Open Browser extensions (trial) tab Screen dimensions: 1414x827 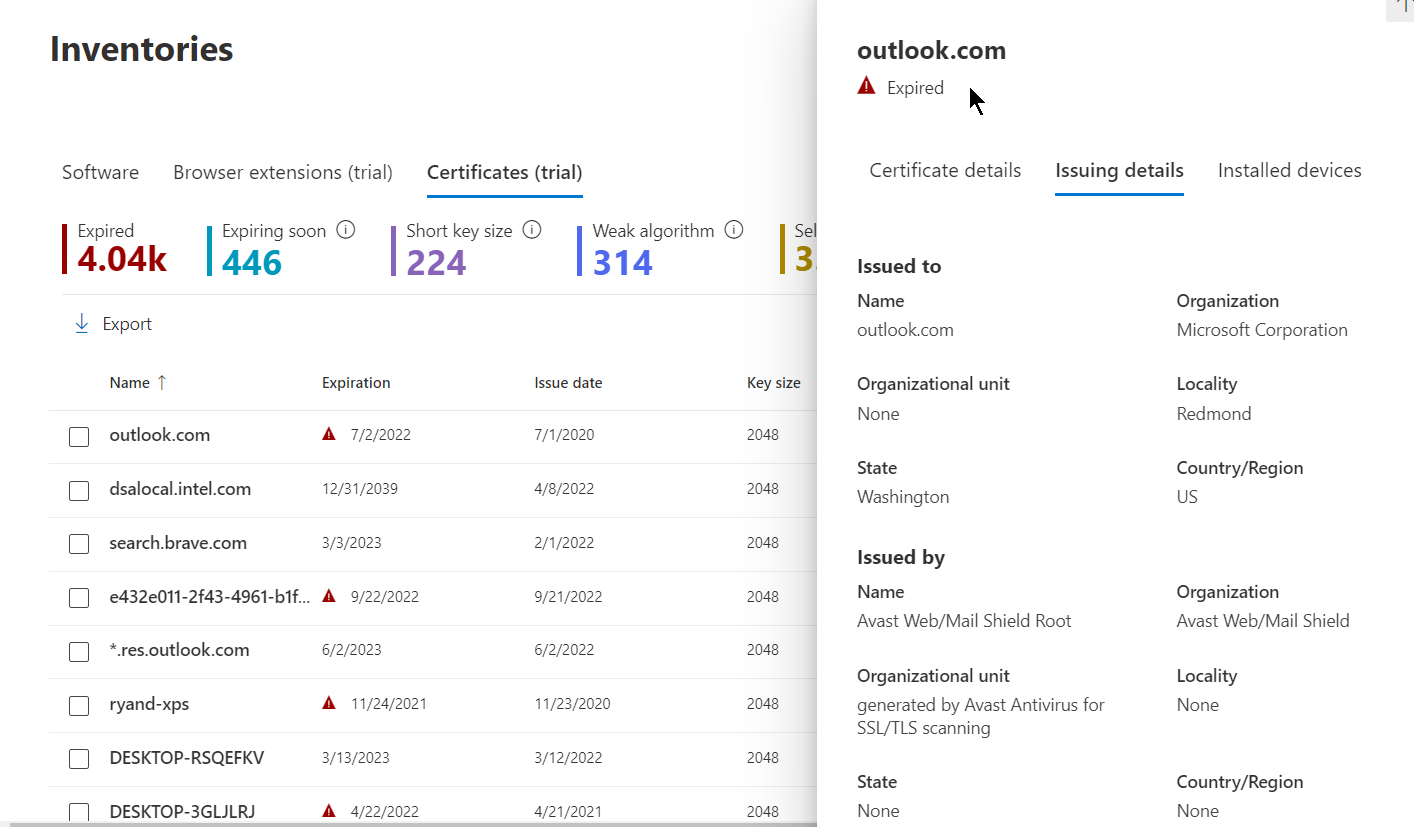pyautogui.click(x=283, y=173)
